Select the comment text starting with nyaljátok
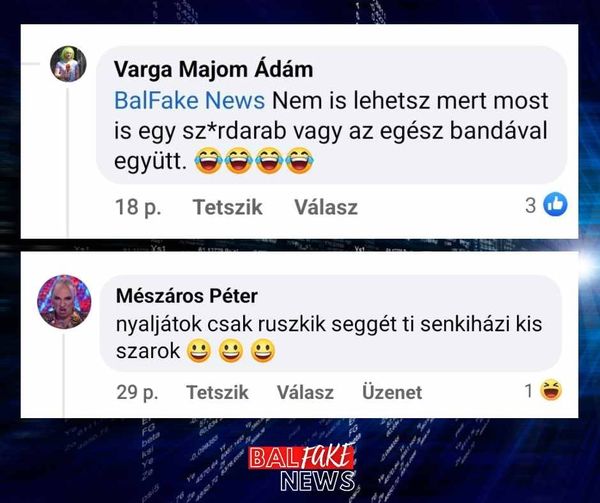600x503 pixels. [329, 337]
